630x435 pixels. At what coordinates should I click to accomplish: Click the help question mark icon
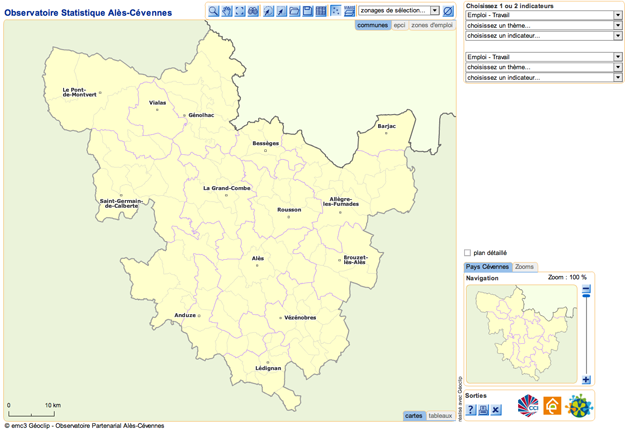[x=471, y=410]
